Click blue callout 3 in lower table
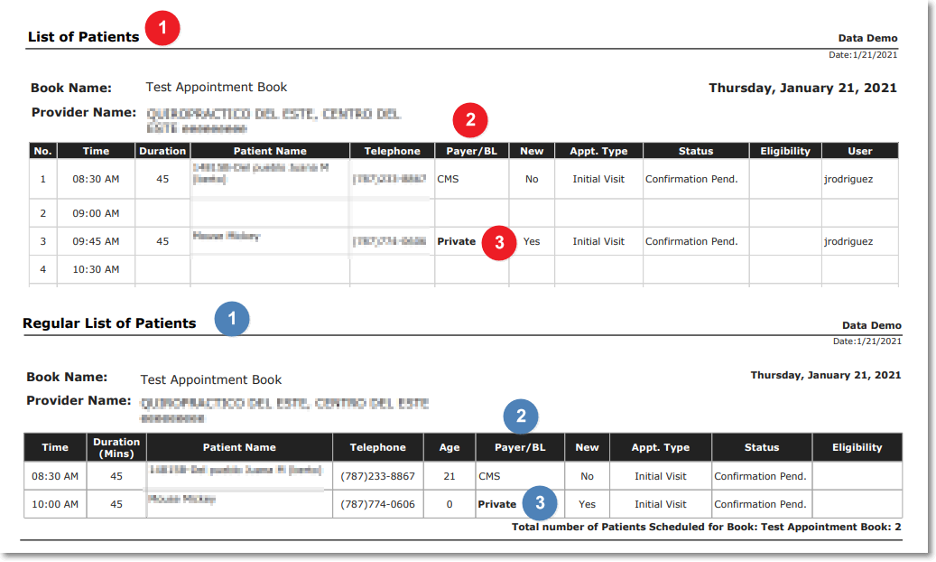The width and height of the screenshot is (936, 562). coord(540,503)
